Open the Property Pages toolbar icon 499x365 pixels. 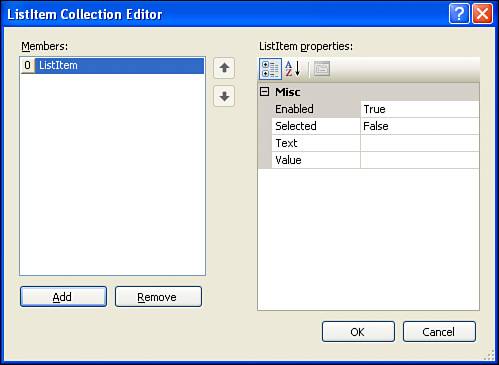pyautogui.click(x=322, y=69)
